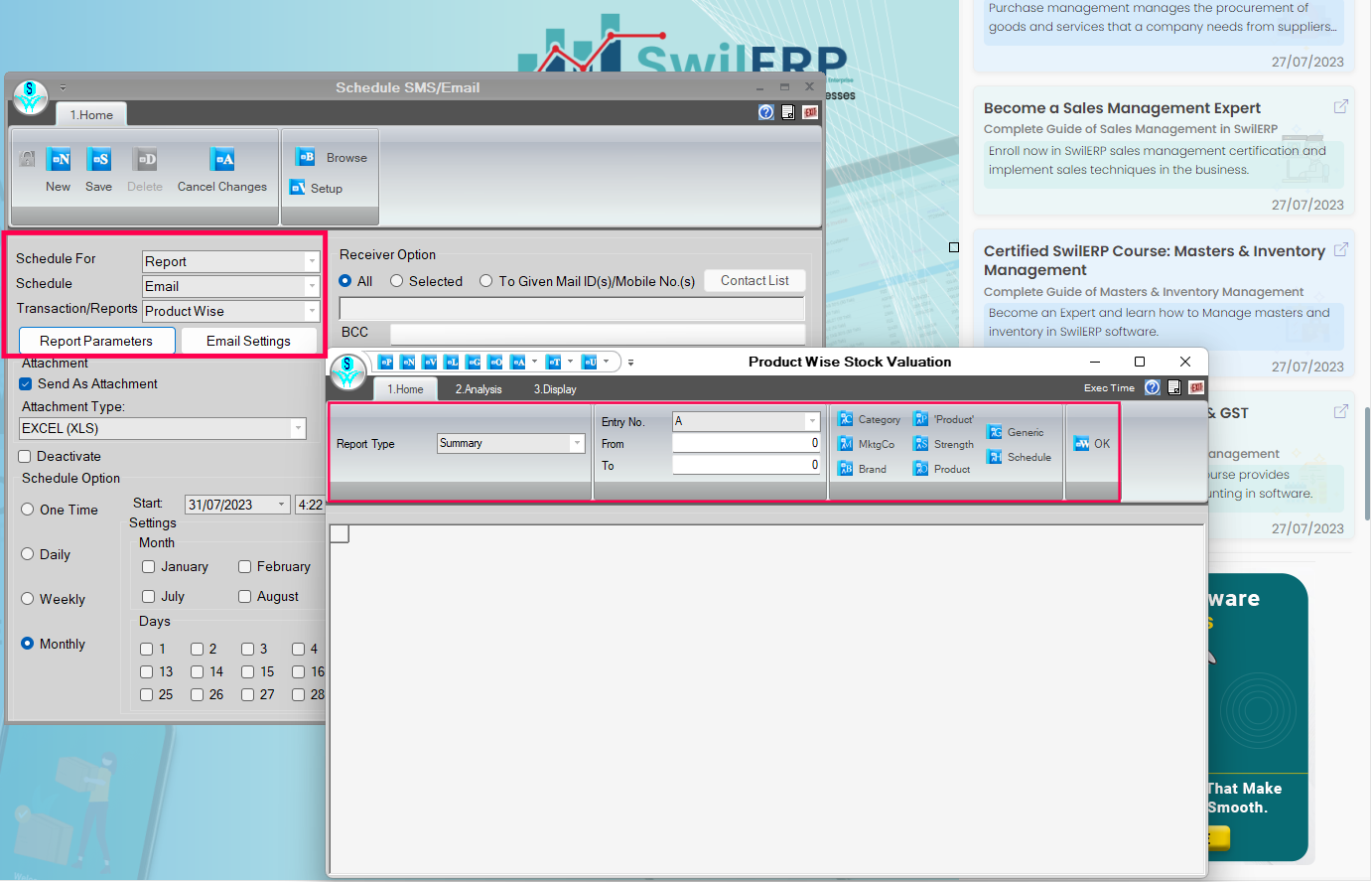The image size is (1372, 882).
Task: Open the Report Parameters tab
Action: pyautogui.click(x=96, y=341)
